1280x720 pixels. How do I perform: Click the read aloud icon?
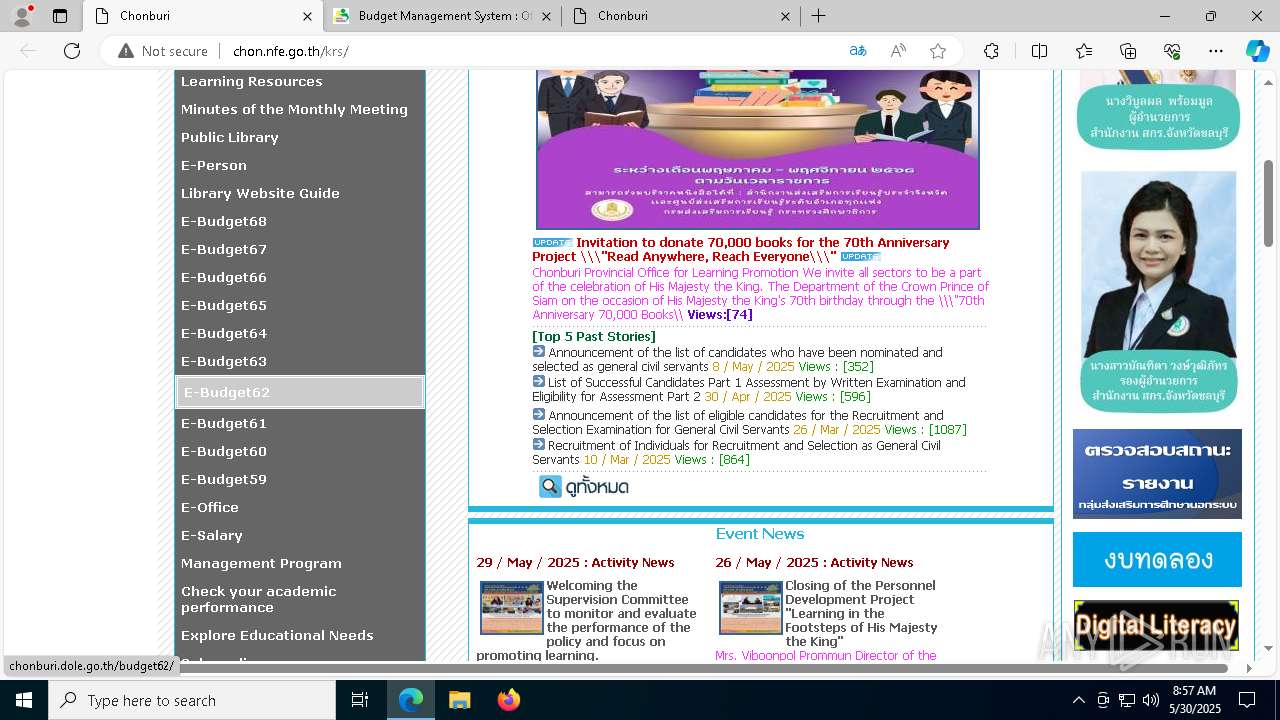click(x=898, y=51)
